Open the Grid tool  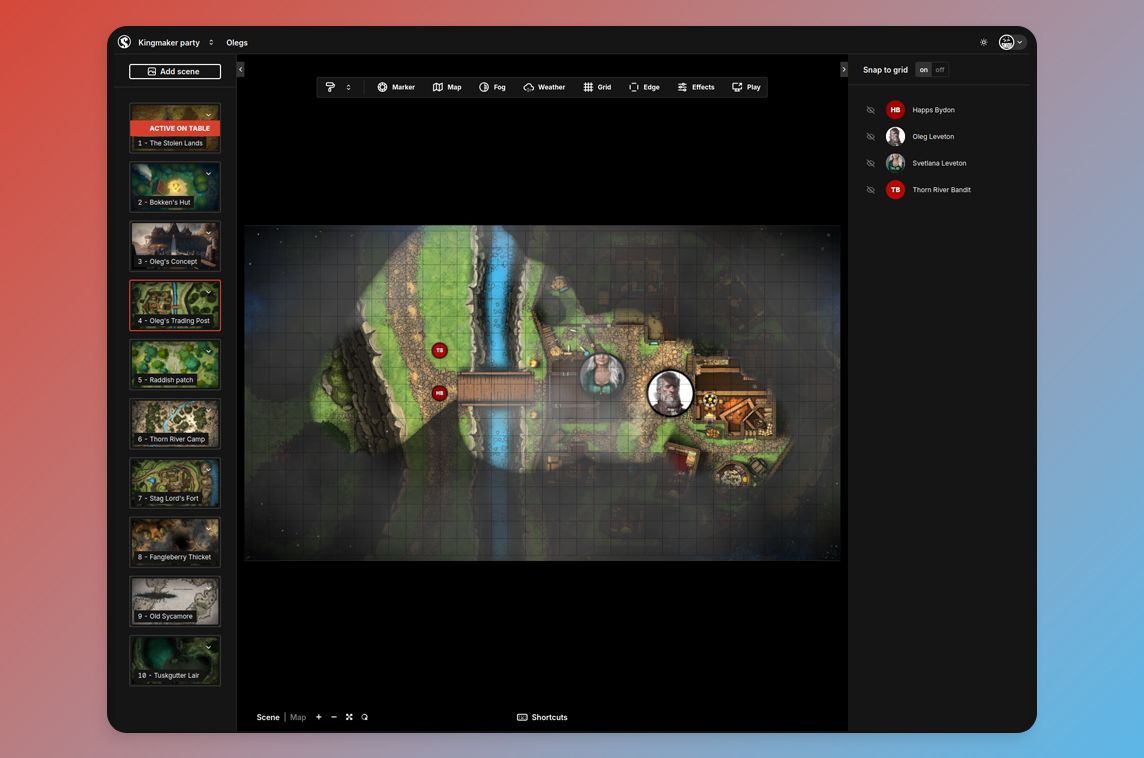(x=598, y=87)
